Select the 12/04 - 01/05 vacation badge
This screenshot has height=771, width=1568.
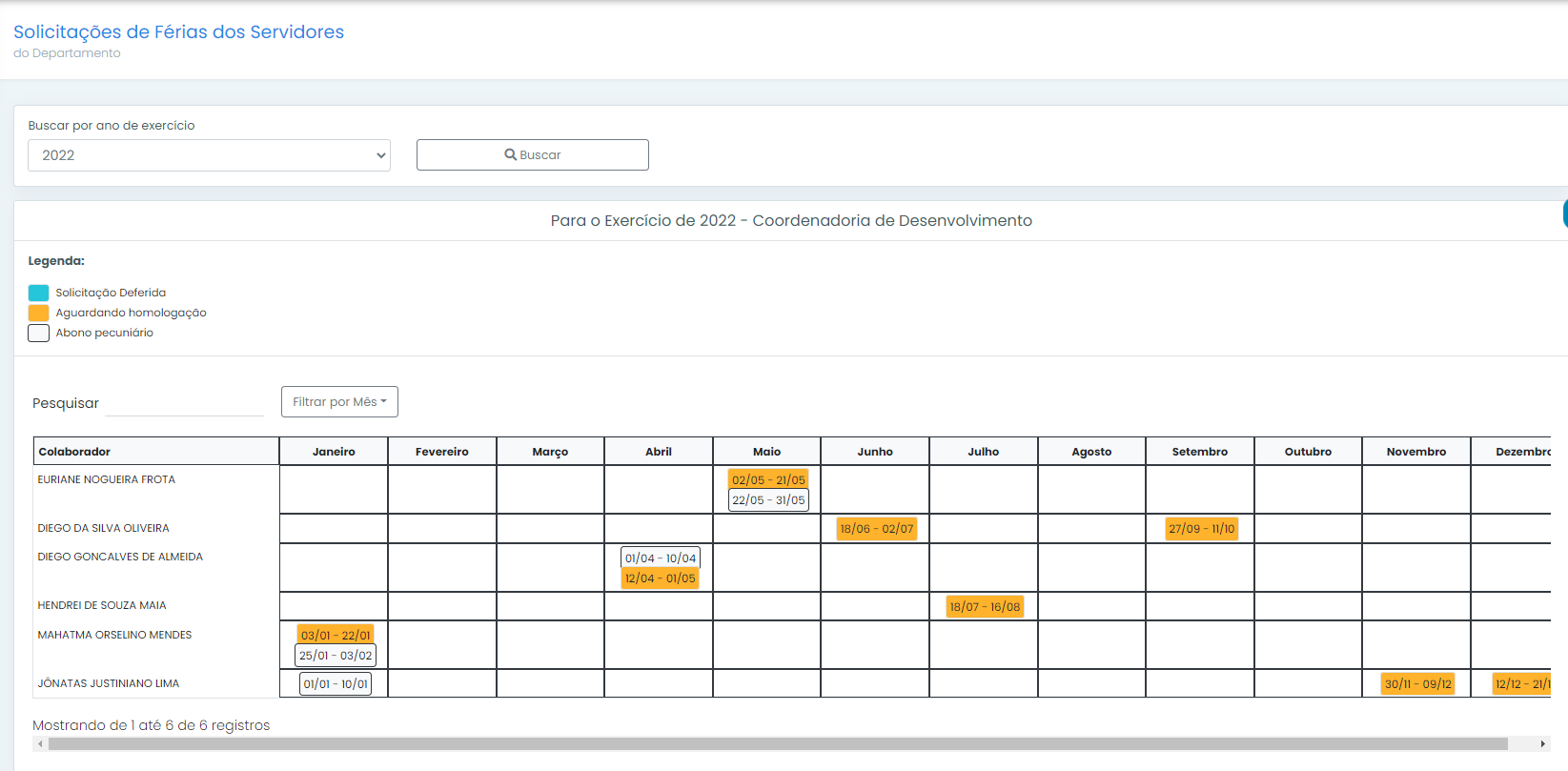[x=661, y=578]
